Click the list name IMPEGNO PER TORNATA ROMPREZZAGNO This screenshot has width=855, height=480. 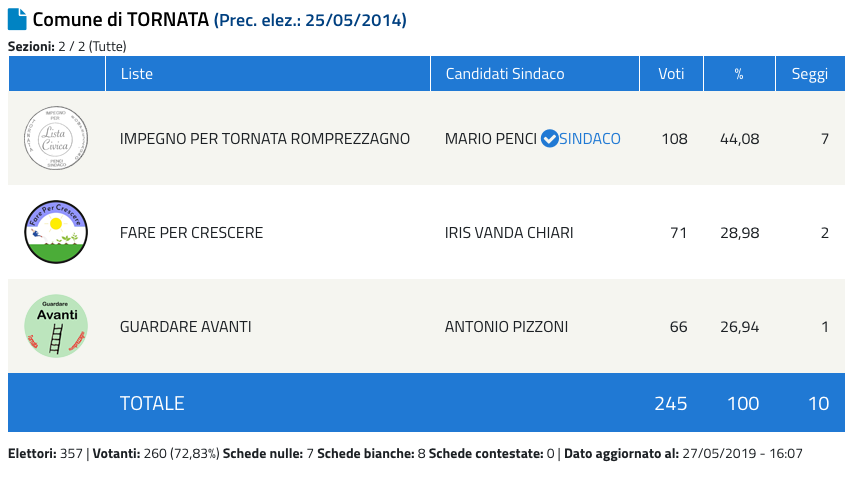click(264, 139)
